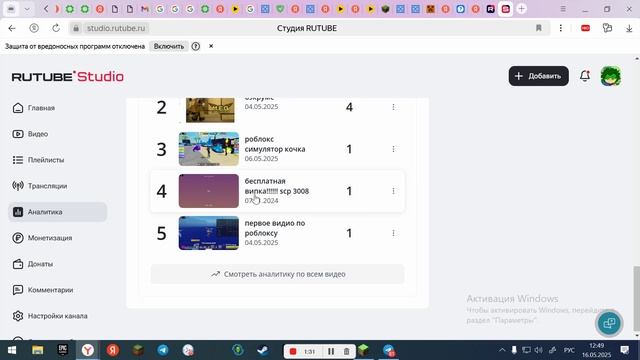640x360 pixels.
Task: Open Steam from taskbar
Action: pyautogui.click(x=263, y=350)
